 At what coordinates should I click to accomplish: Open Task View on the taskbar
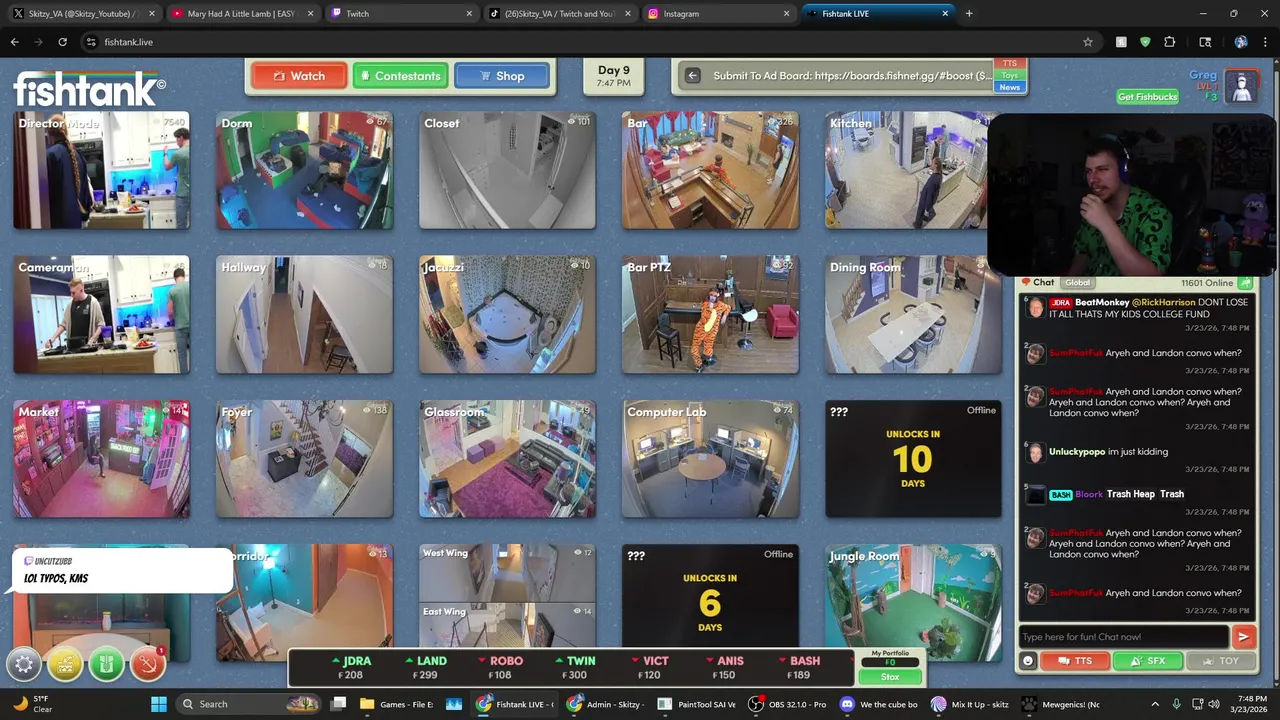339,704
